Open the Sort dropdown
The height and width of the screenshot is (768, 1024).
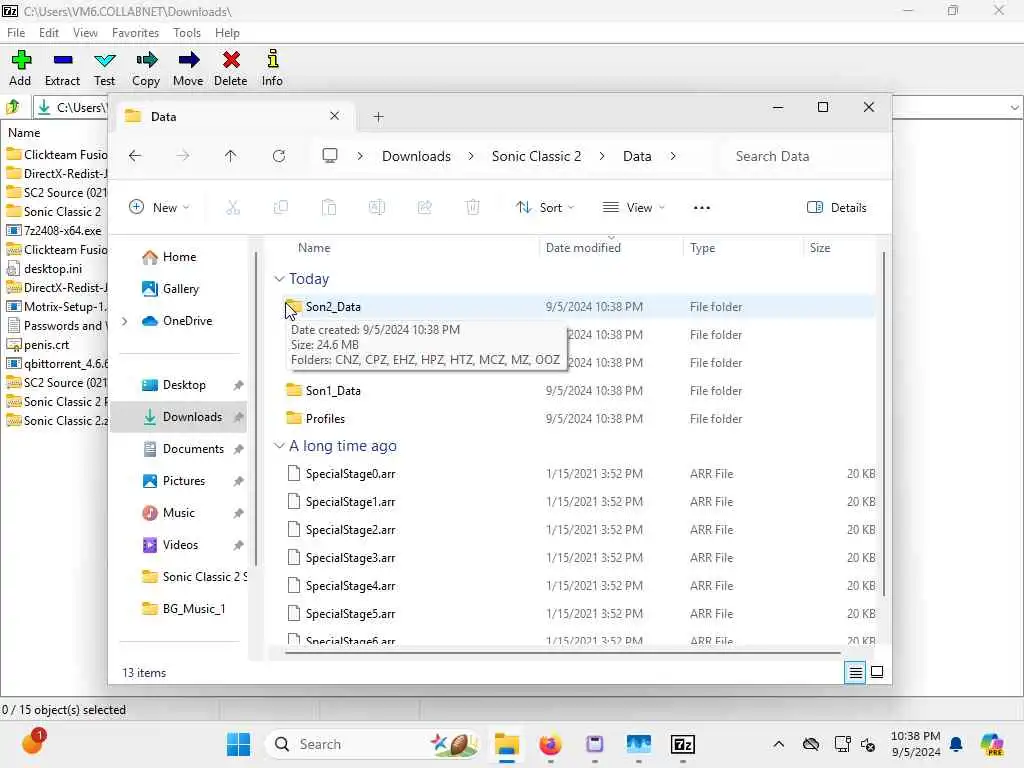click(x=545, y=208)
